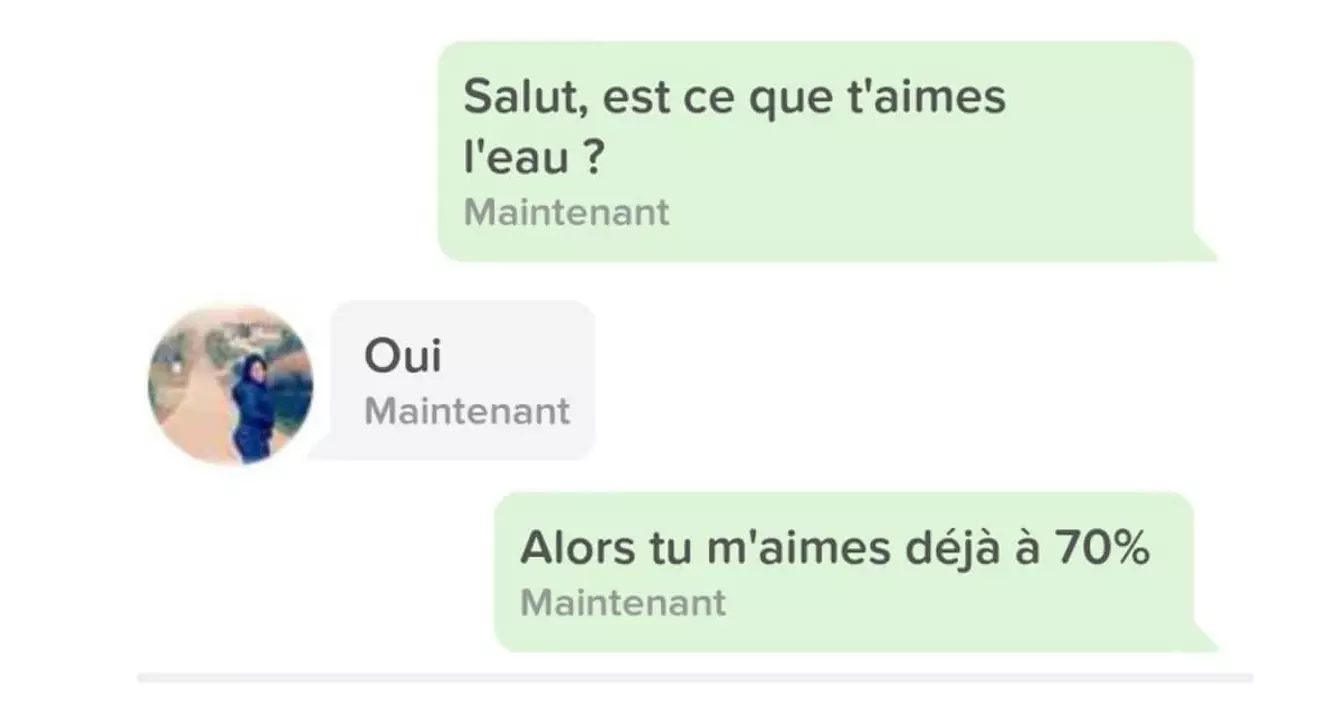Click the grey divider line below the messages
This screenshot has width=1340, height=704.
[x=695, y=678]
